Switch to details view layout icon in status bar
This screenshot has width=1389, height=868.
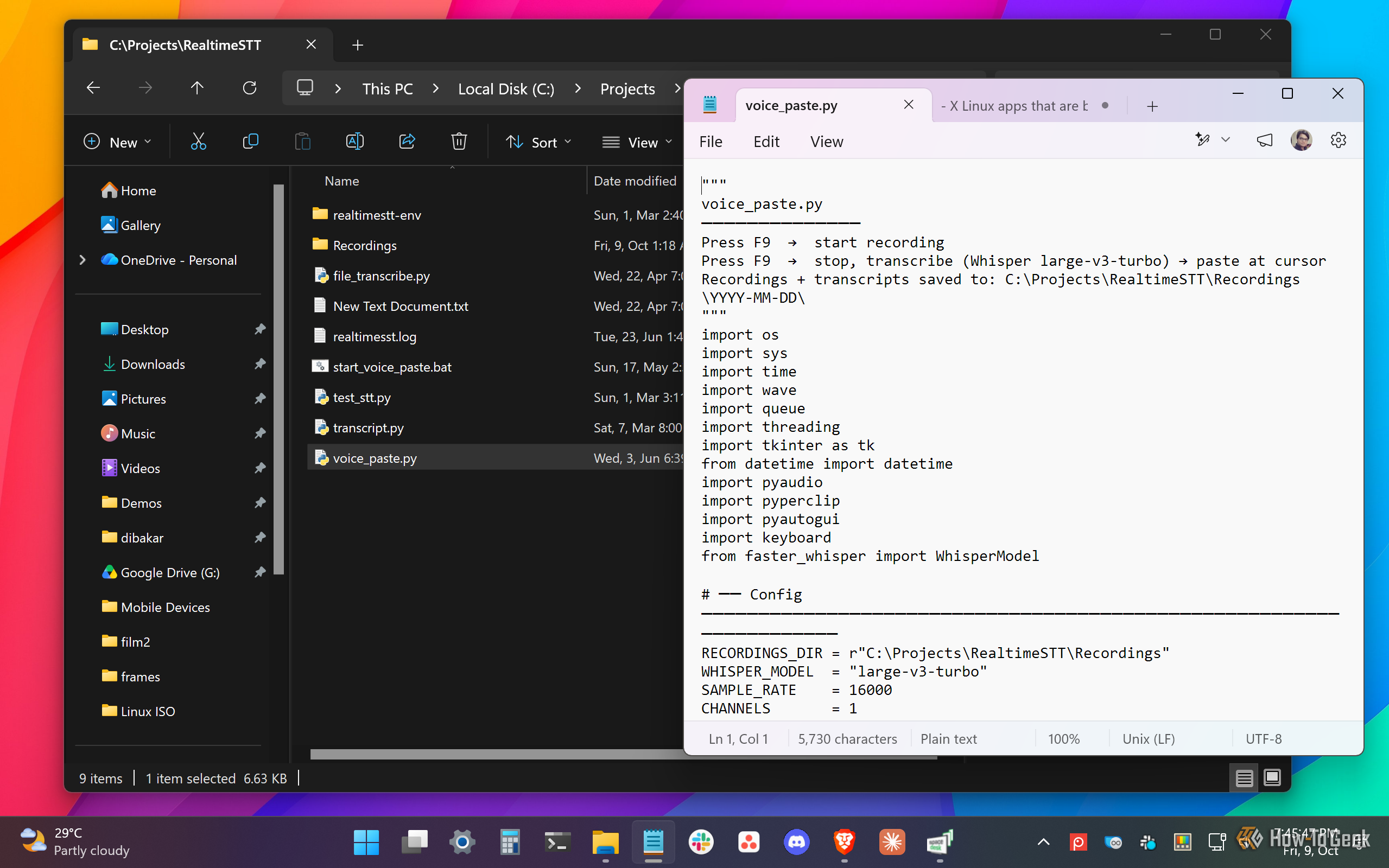tap(1244, 778)
